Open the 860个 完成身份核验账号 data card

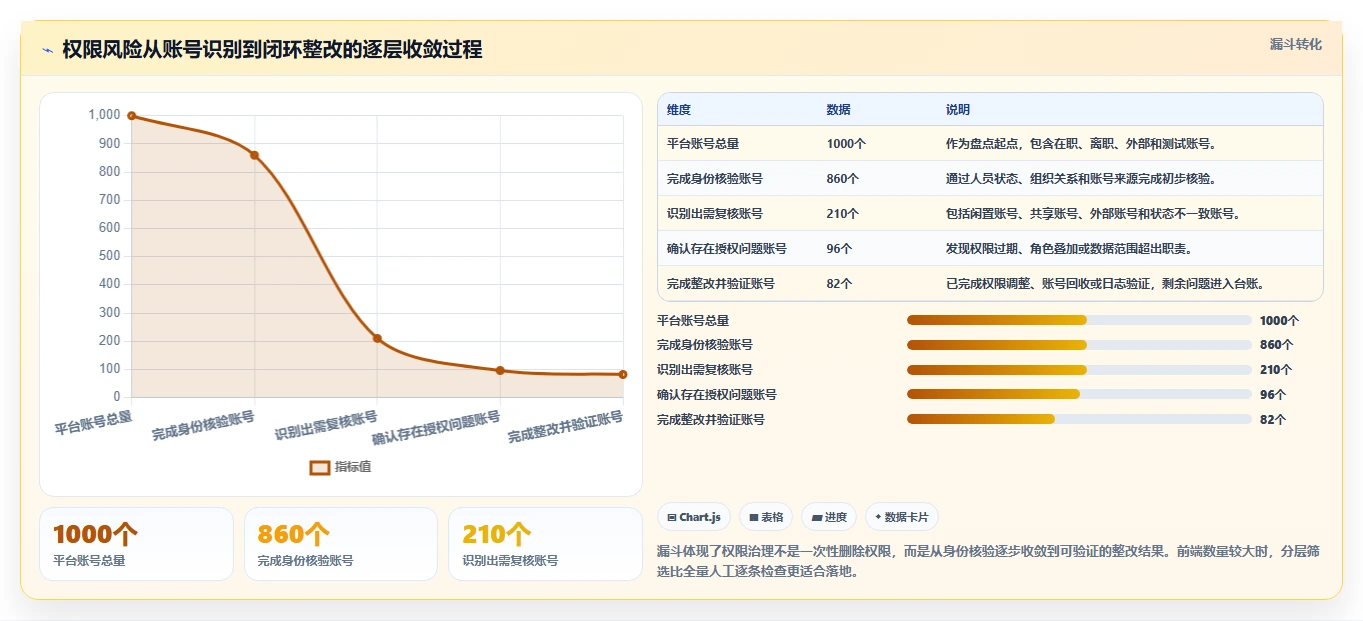[x=340, y=544]
